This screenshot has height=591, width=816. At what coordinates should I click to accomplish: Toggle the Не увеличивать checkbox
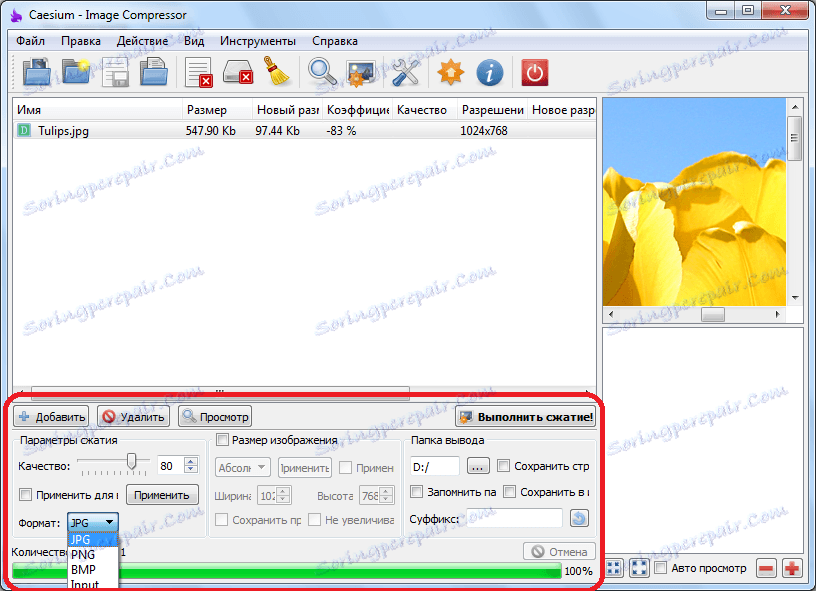[314, 519]
